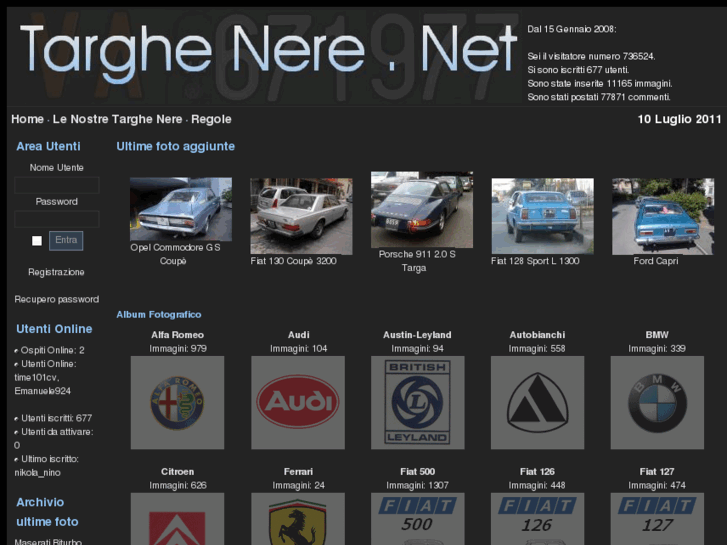The image size is (727, 545).
Task: Click the 'Immagini: 1307' count text
Action: tap(417, 486)
